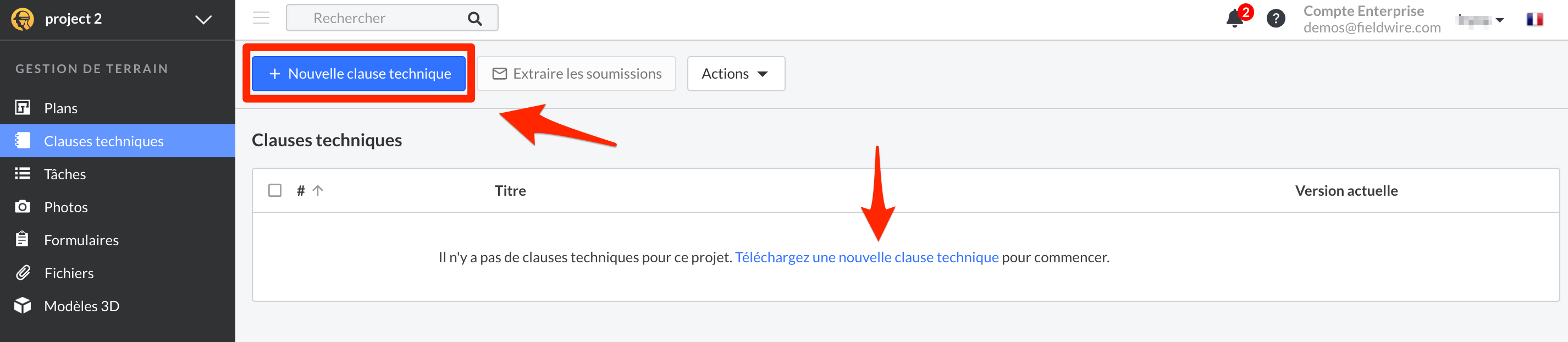
Task: Click the Fichiers paperclip icon
Action: pyautogui.click(x=23, y=273)
